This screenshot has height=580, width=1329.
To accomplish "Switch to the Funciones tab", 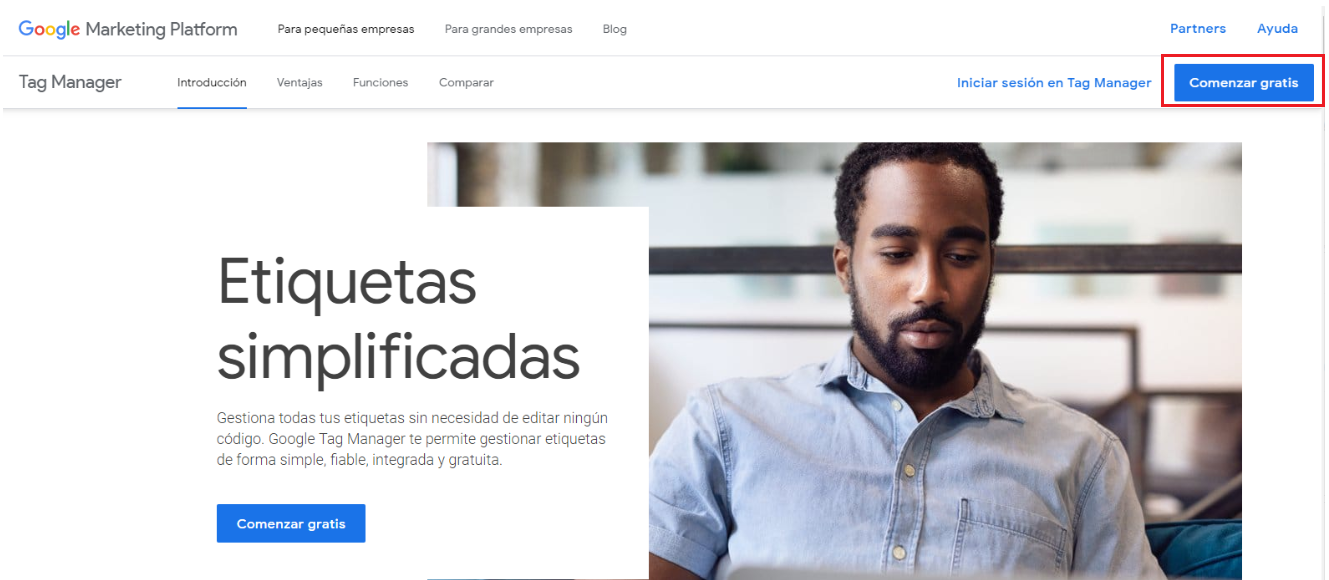I will (x=381, y=82).
